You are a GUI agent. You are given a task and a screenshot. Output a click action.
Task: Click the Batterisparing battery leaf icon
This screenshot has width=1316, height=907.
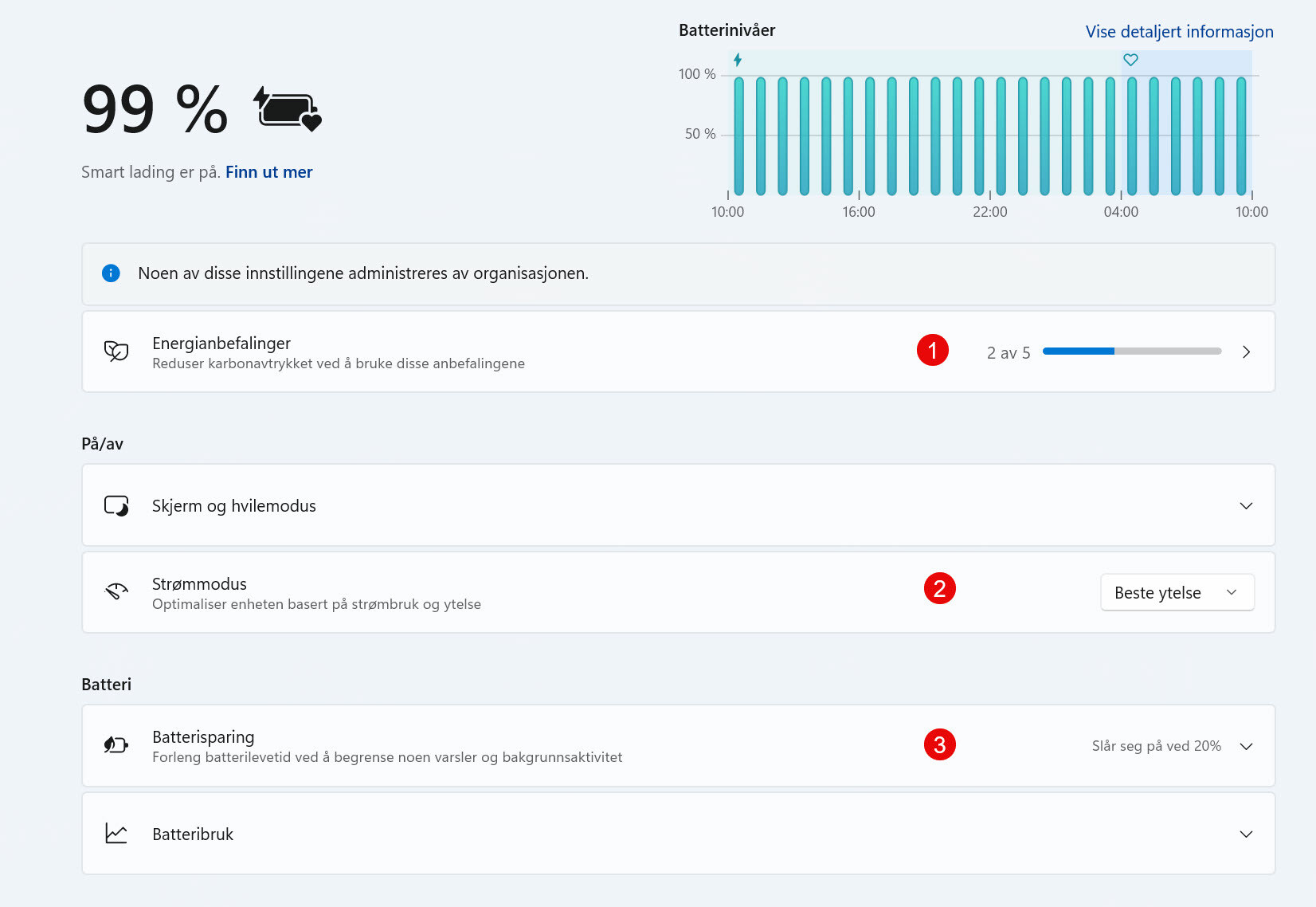click(116, 745)
